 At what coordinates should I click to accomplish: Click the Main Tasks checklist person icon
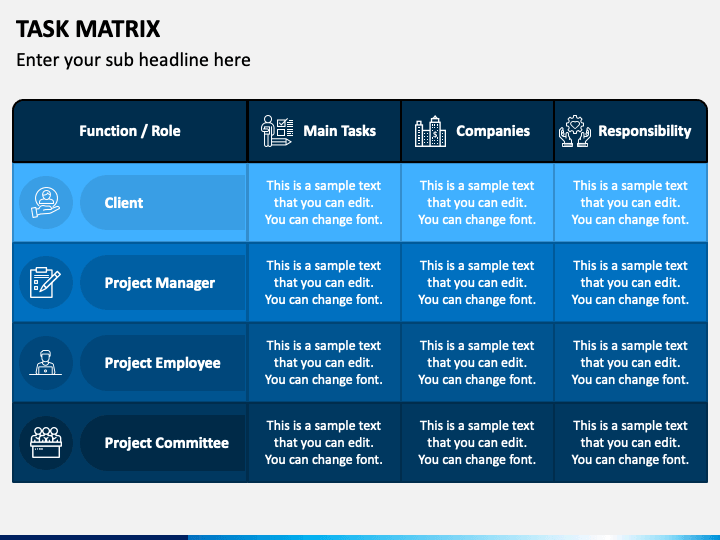click(x=277, y=131)
